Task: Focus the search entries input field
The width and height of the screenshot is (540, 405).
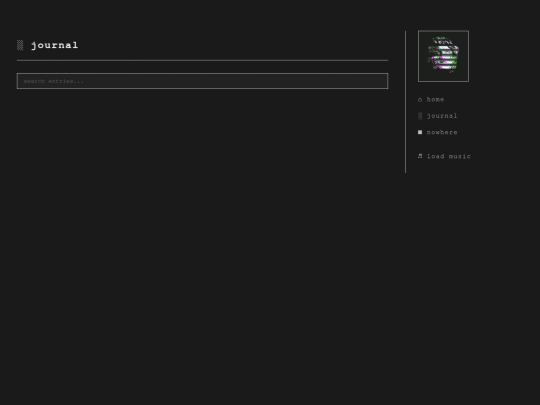Action: (x=202, y=81)
